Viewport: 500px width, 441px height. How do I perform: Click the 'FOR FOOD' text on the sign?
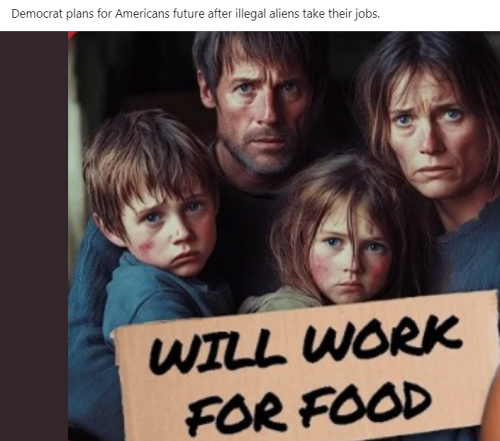point(308,408)
